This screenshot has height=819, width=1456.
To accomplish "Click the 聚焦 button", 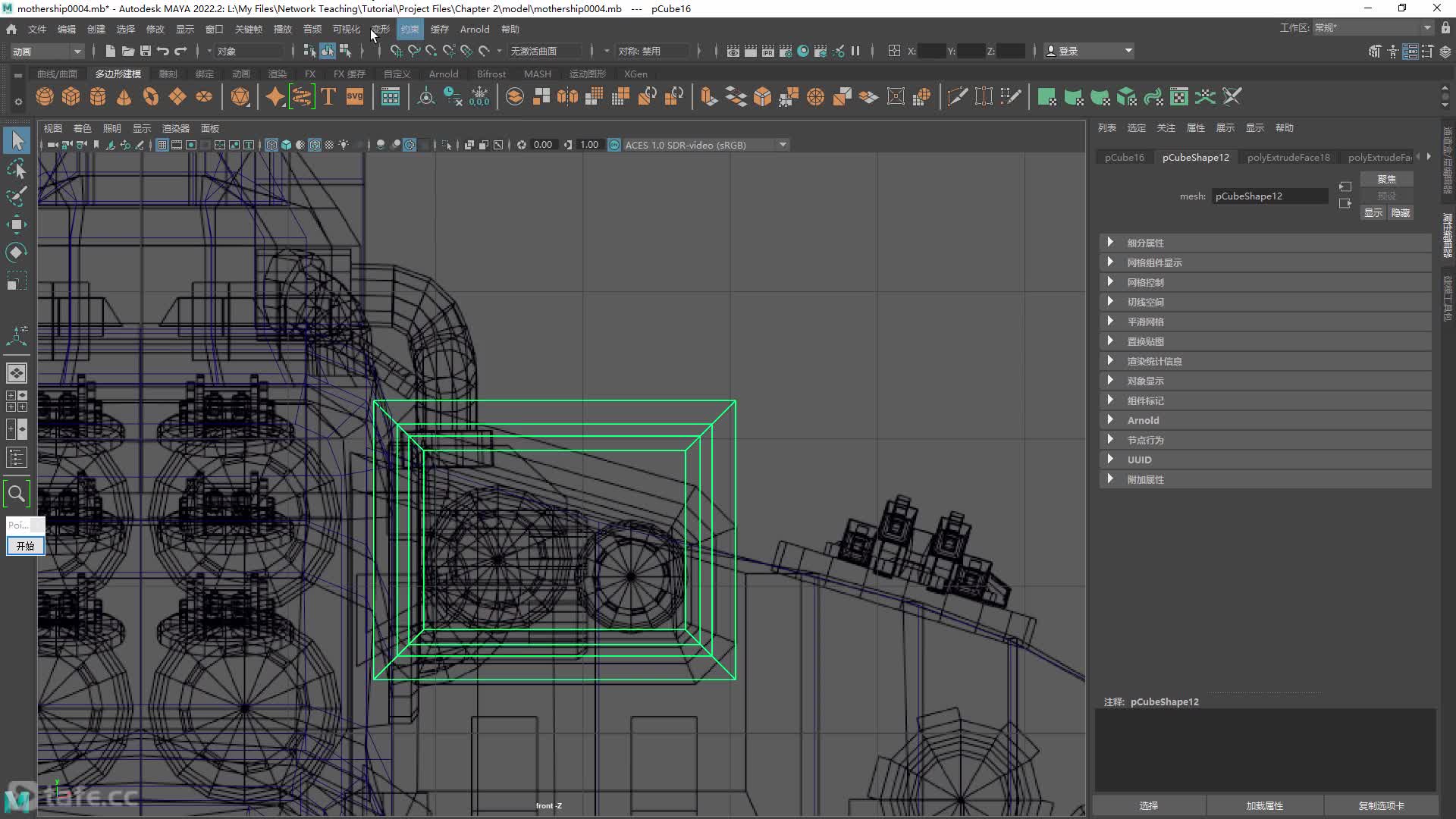I will [1386, 179].
